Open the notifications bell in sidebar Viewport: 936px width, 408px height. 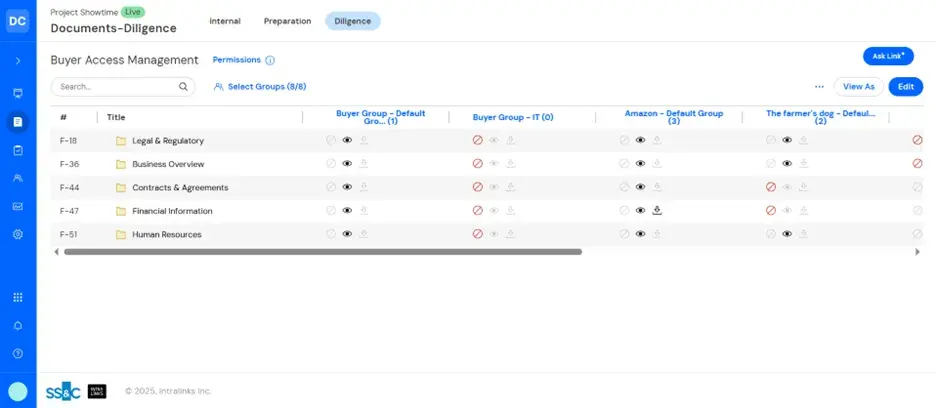click(18, 326)
